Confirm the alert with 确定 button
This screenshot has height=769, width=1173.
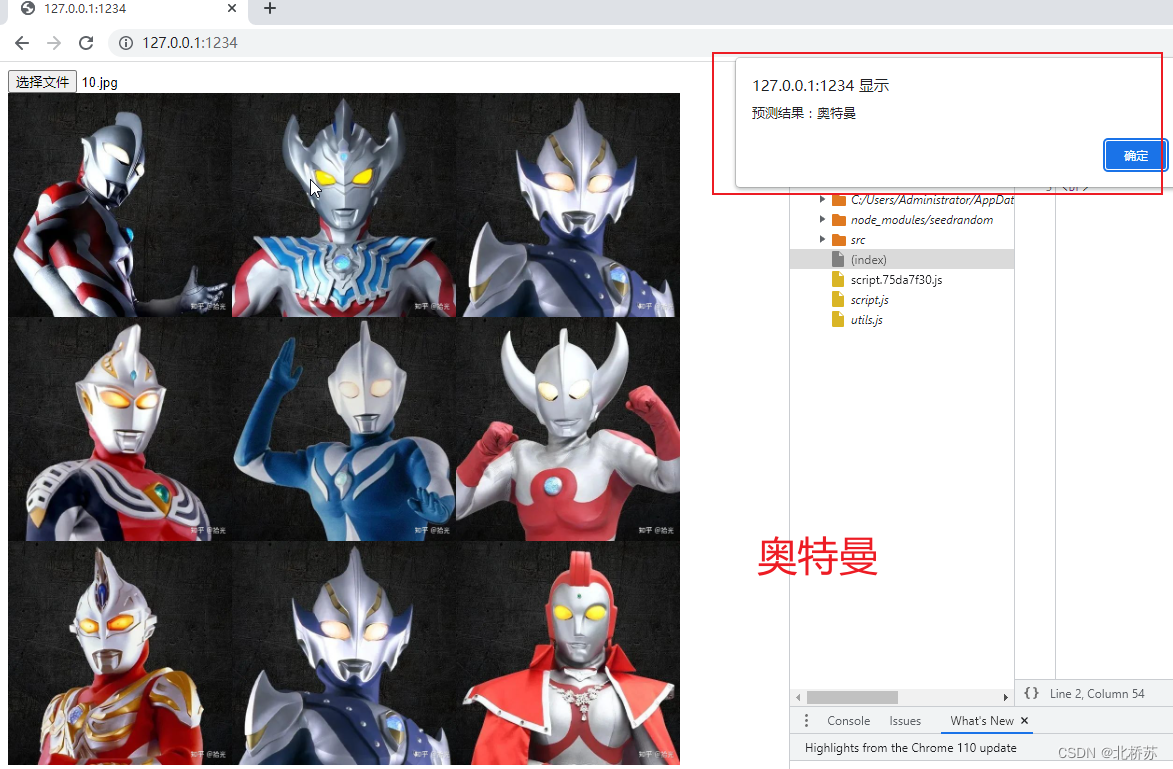pos(1136,156)
